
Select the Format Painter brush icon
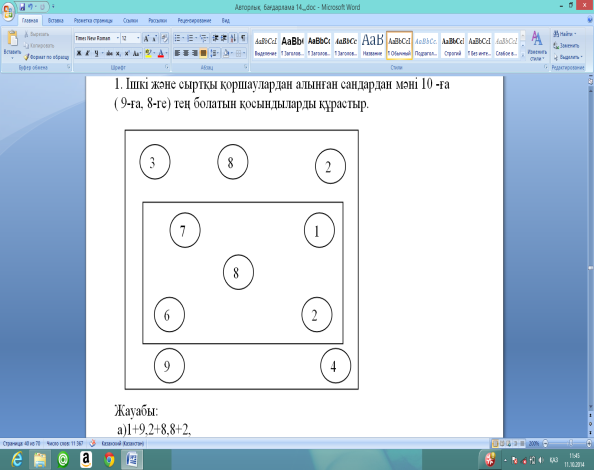tap(26, 57)
